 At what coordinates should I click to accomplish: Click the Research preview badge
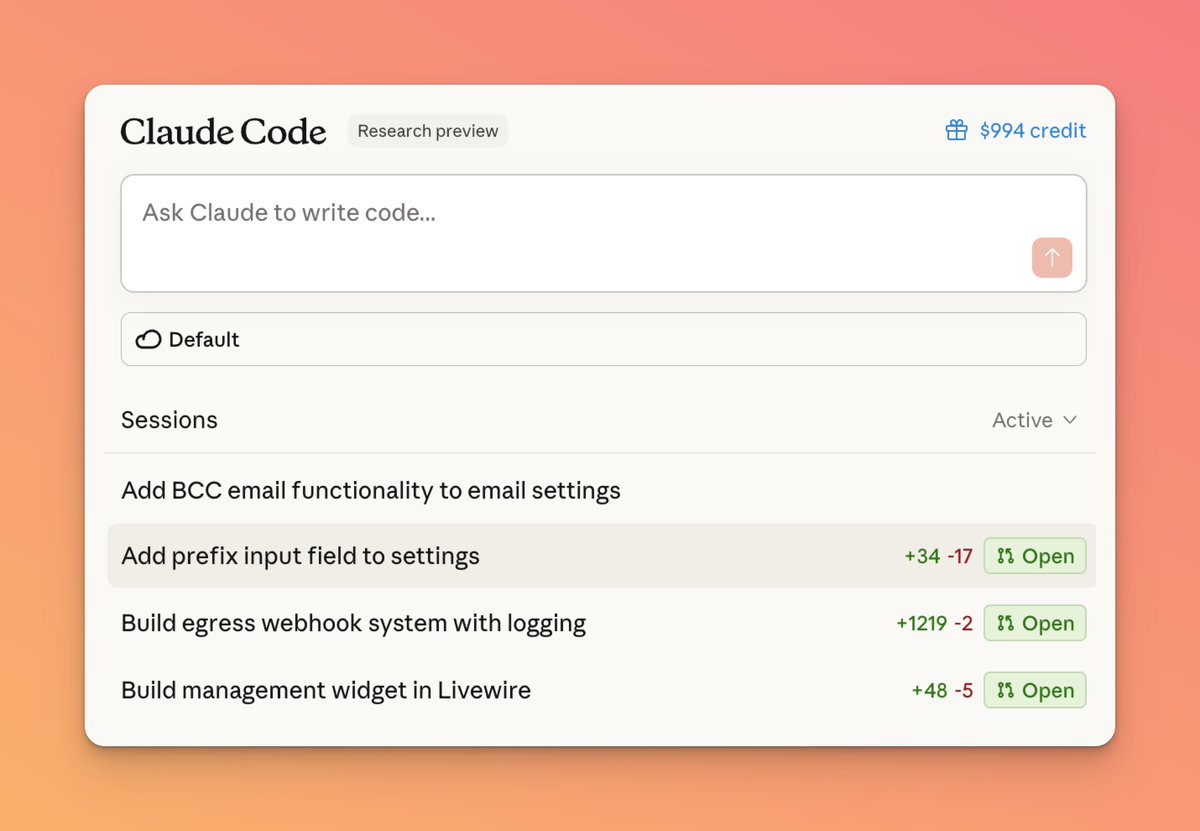(x=428, y=131)
